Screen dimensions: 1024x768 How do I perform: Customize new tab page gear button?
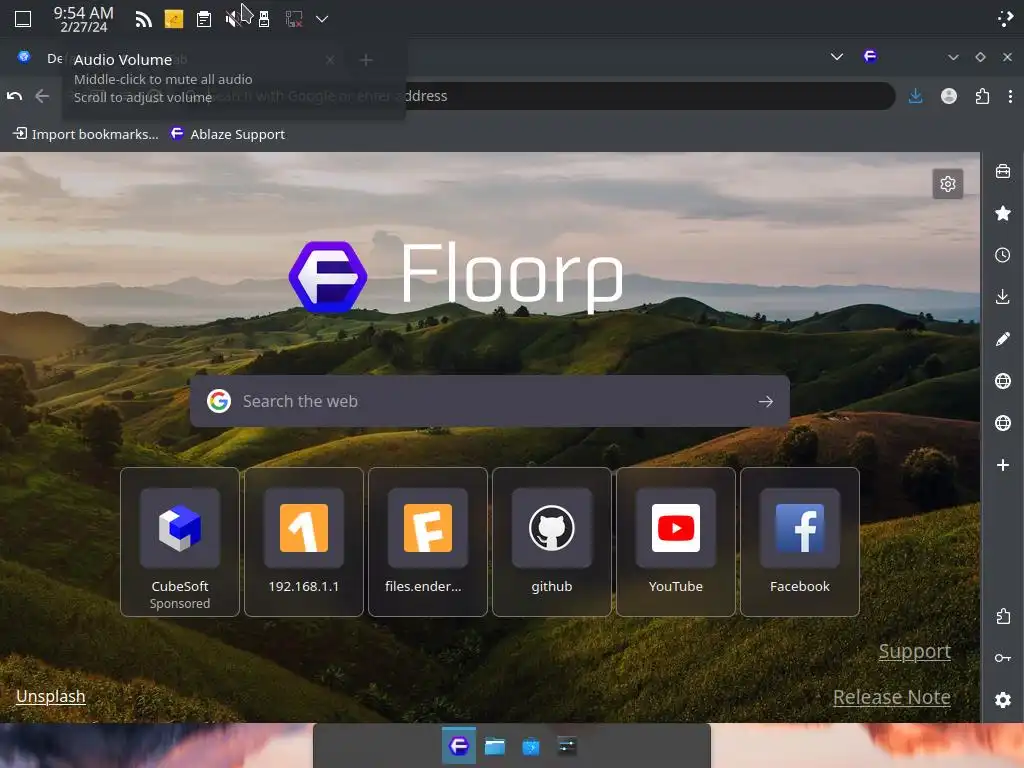[948, 184]
